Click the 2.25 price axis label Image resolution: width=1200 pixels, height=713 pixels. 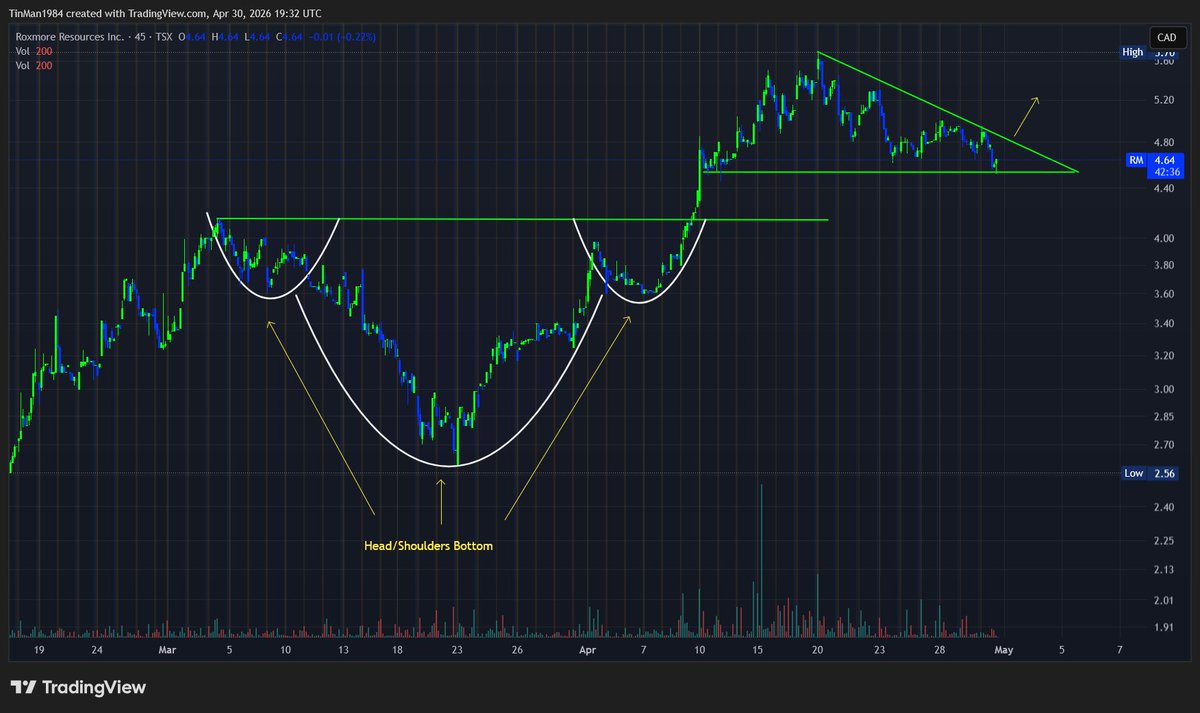(1165, 542)
